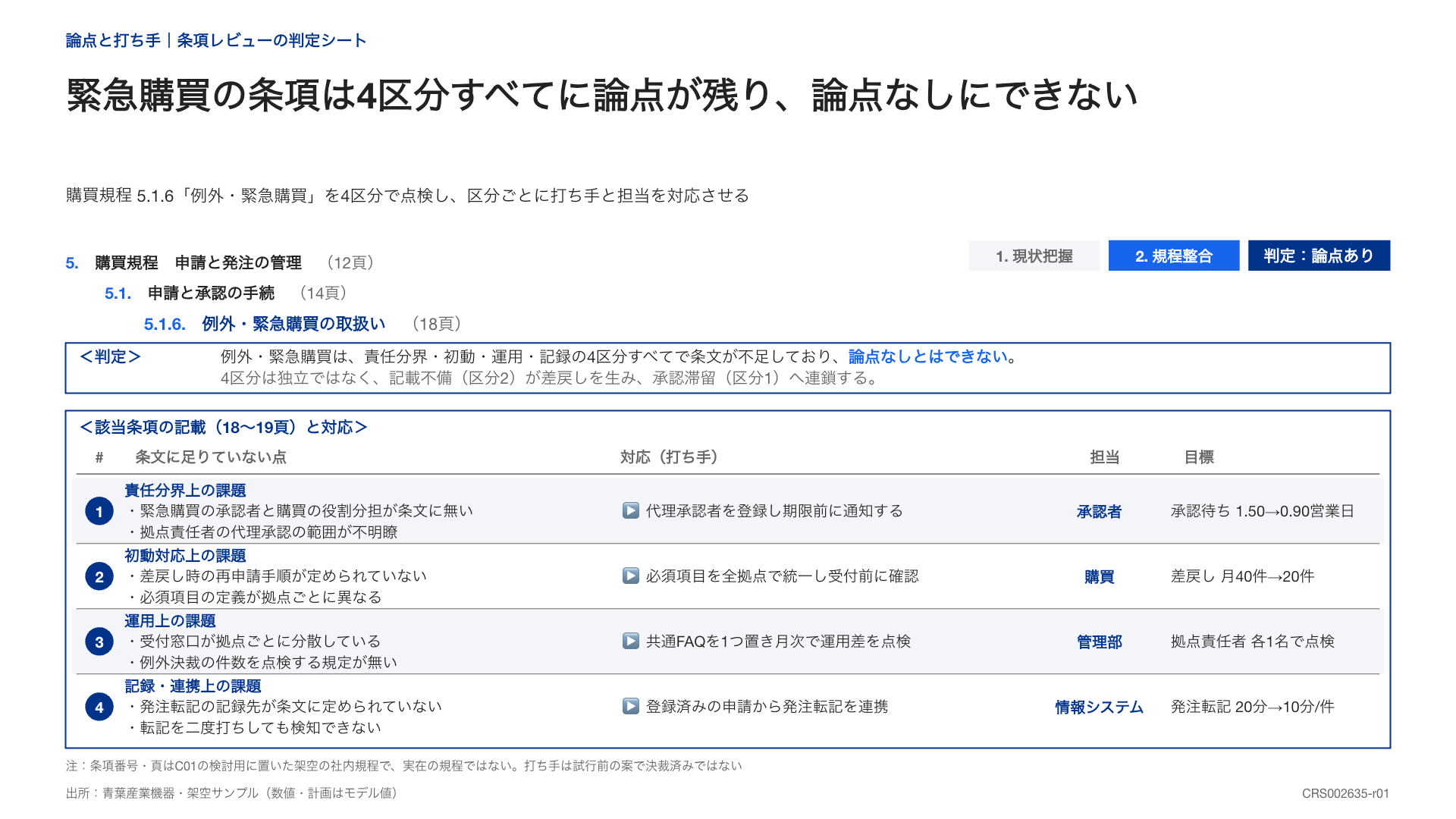Click the 初動対応上の課題 heading
Viewport: 1456px width, 819px height.
(185, 556)
